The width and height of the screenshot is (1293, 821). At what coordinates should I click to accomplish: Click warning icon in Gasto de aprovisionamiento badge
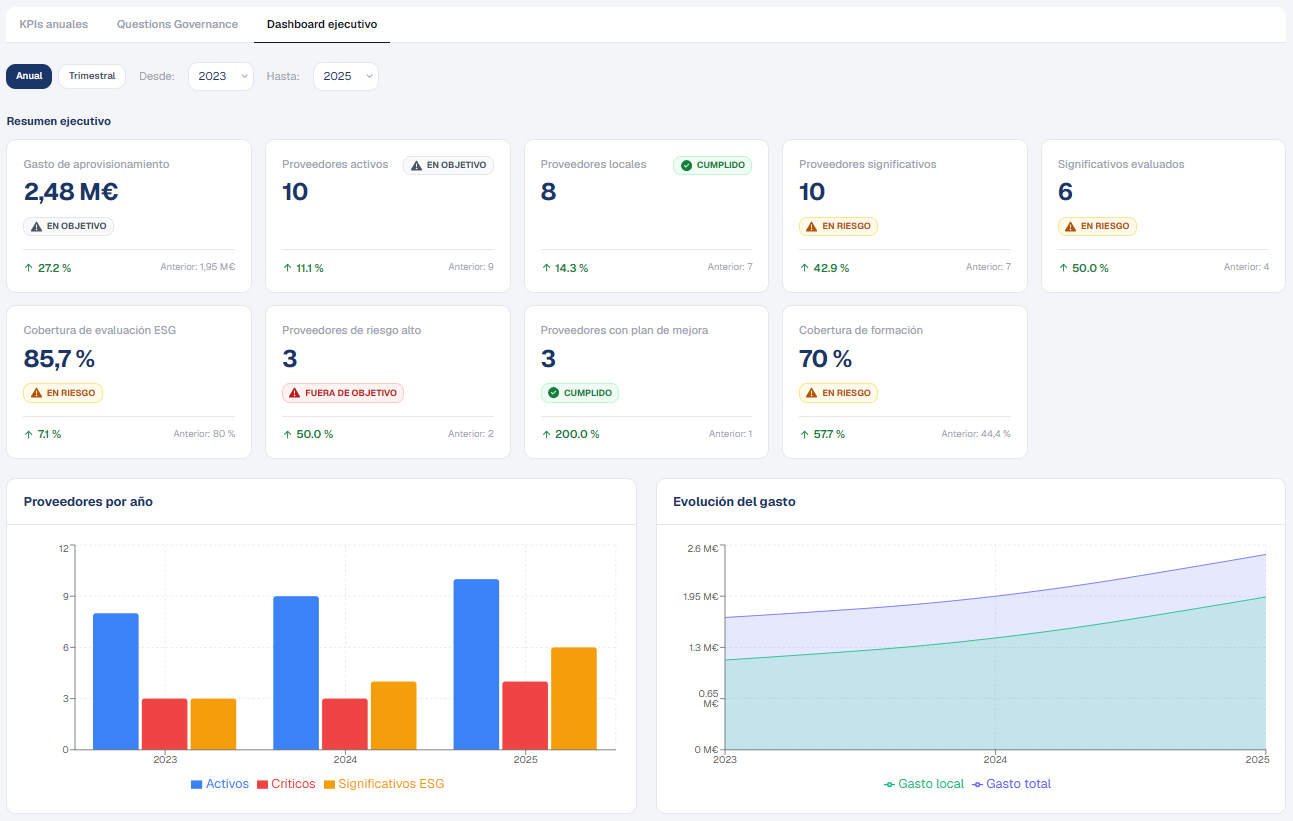[37, 226]
